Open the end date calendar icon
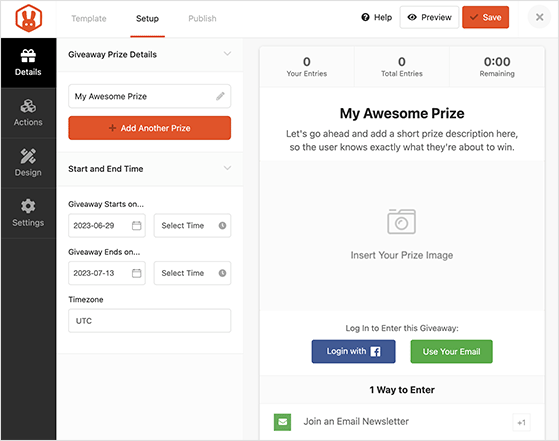 coord(137,273)
